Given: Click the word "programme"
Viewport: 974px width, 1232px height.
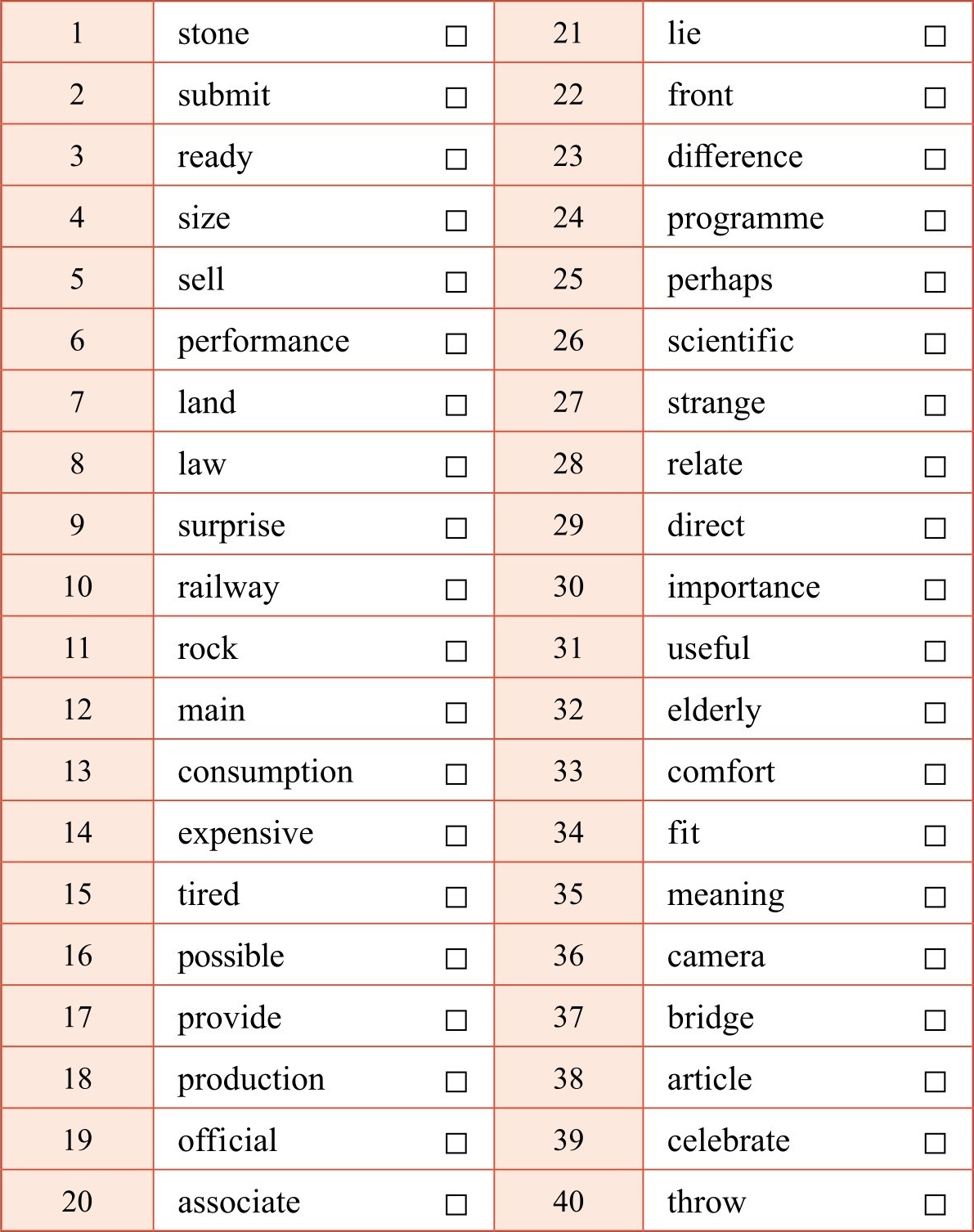Looking at the screenshot, I should click(745, 219).
